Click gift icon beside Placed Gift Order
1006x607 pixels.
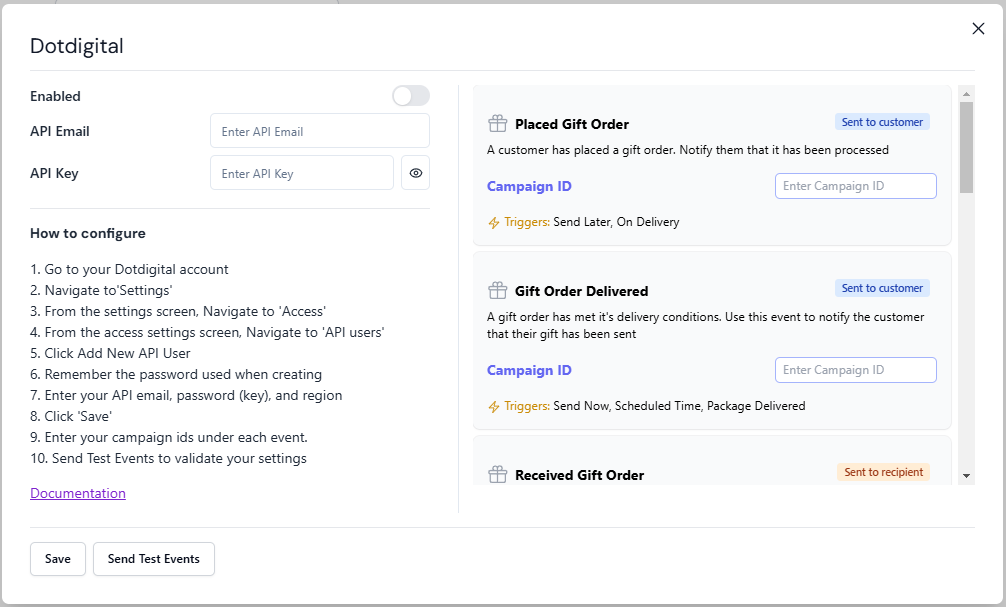[x=497, y=123]
